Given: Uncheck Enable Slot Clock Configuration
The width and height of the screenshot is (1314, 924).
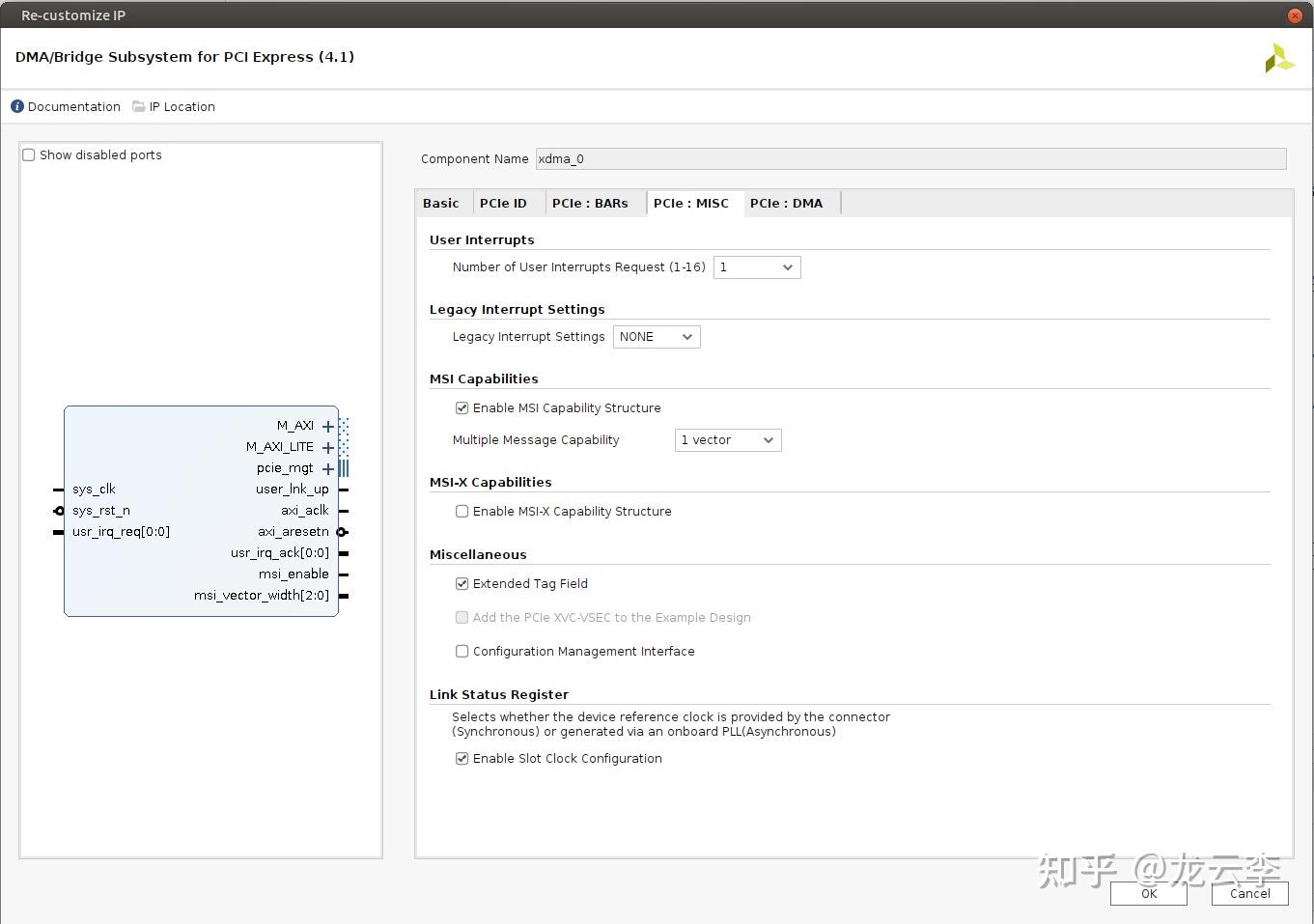Looking at the screenshot, I should click(x=461, y=758).
